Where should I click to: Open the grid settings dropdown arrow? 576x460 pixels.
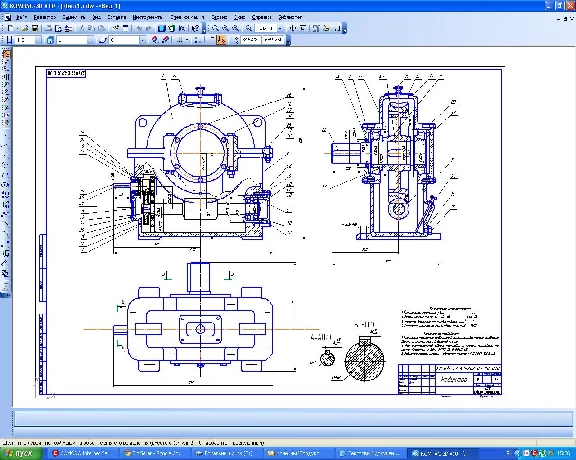tap(187, 40)
